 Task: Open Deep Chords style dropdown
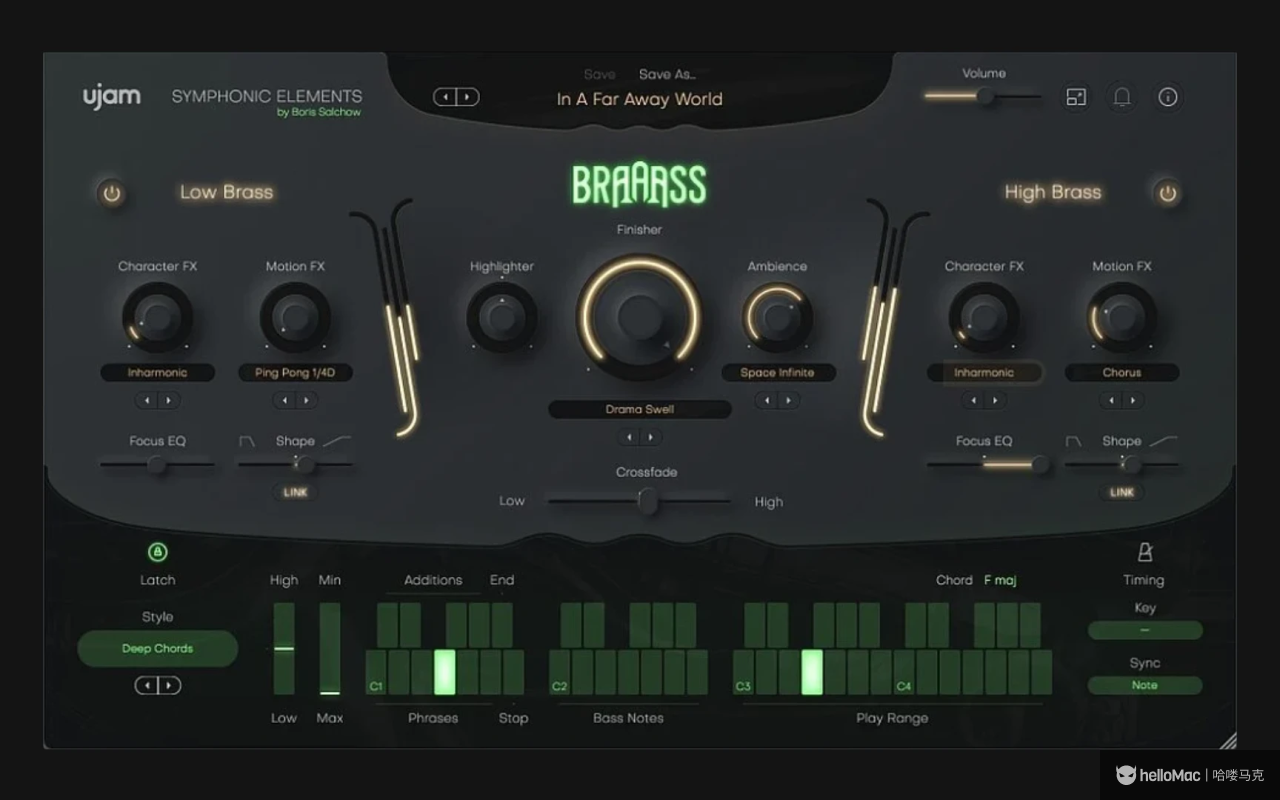pyautogui.click(x=157, y=649)
